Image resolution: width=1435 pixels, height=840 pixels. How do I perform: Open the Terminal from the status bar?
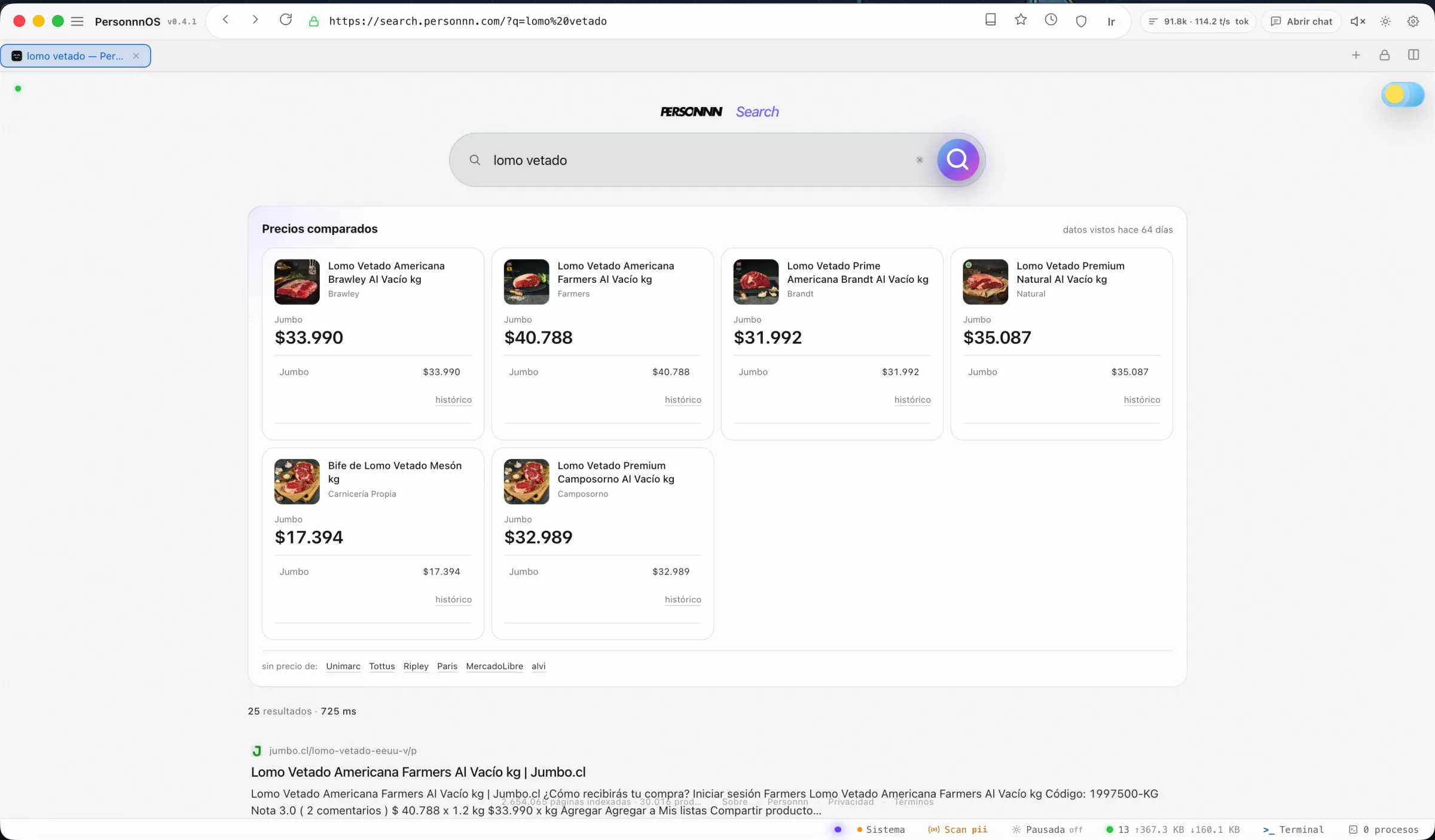tap(1293, 829)
